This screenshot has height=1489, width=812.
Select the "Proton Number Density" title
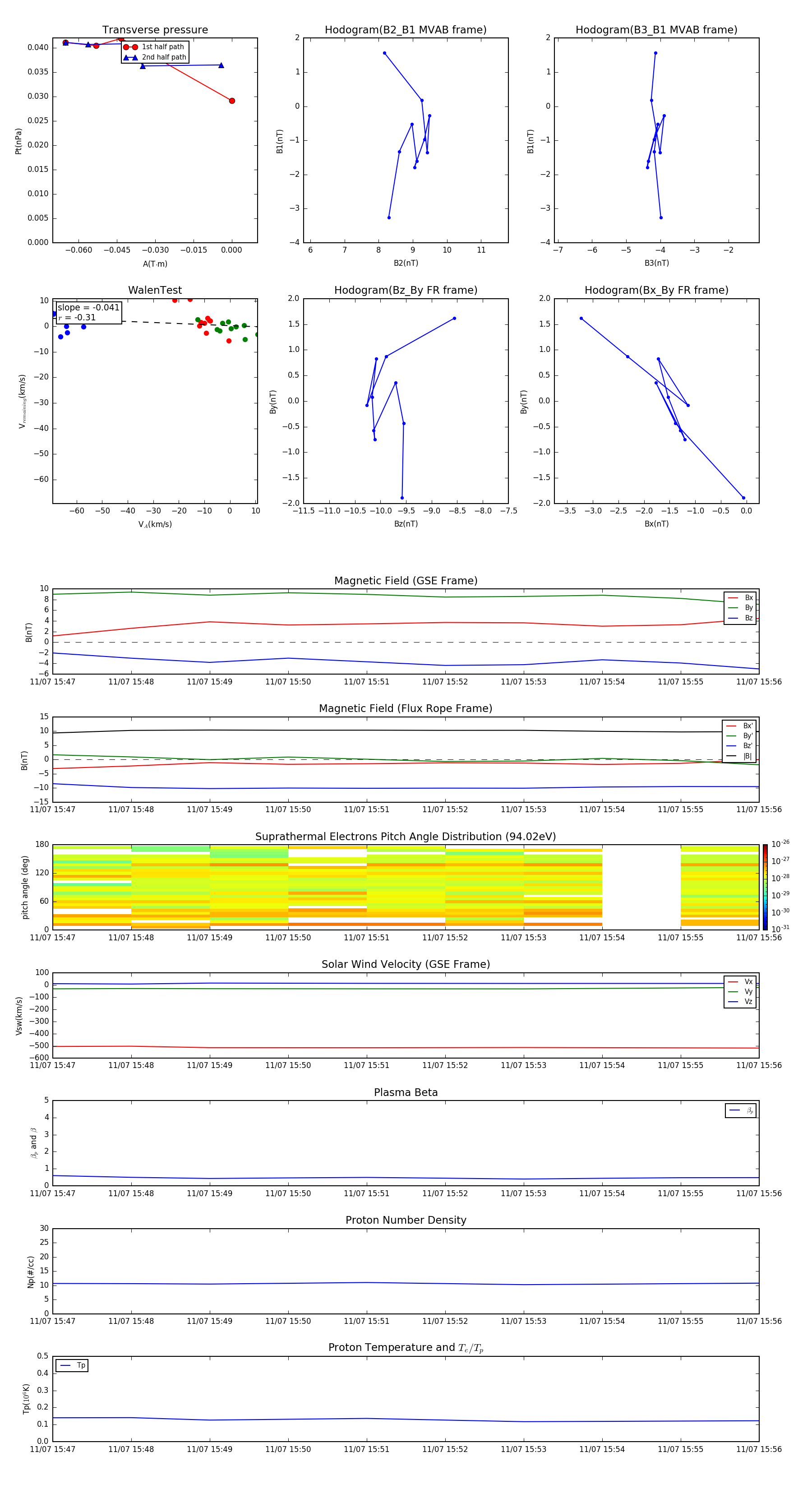[x=406, y=1220]
